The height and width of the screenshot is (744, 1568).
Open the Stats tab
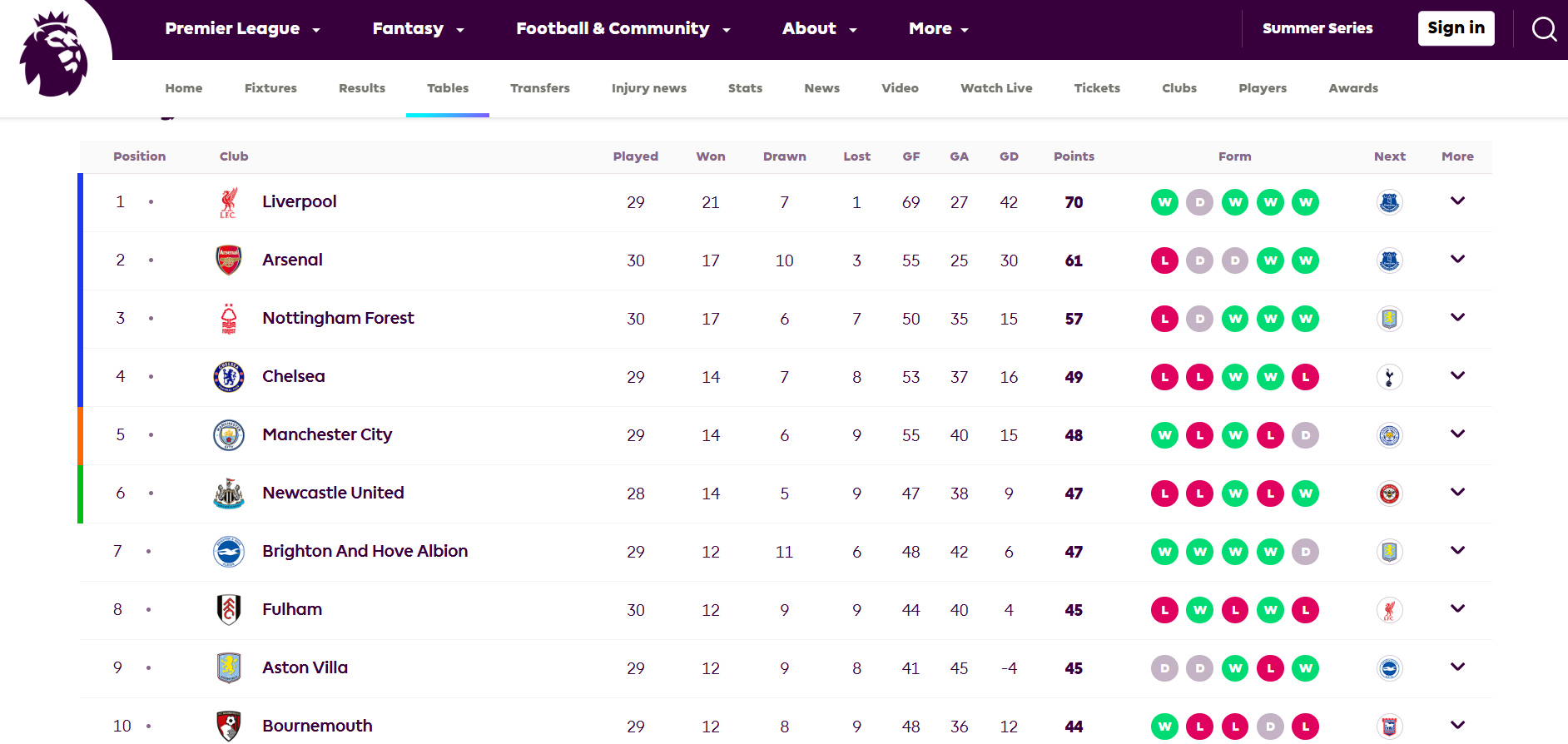[745, 88]
